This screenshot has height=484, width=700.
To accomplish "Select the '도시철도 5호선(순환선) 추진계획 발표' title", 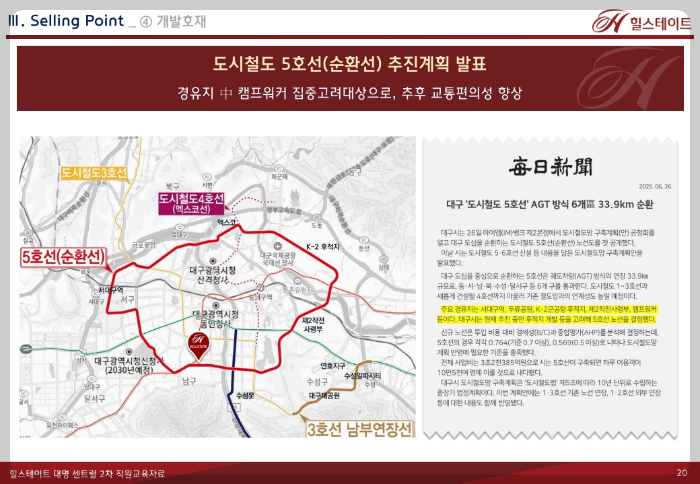I will click(x=350, y=64).
